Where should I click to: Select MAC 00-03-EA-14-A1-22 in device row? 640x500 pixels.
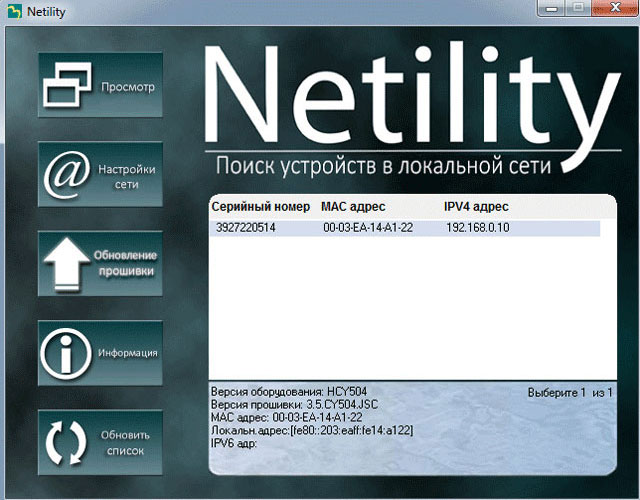[x=368, y=227]
